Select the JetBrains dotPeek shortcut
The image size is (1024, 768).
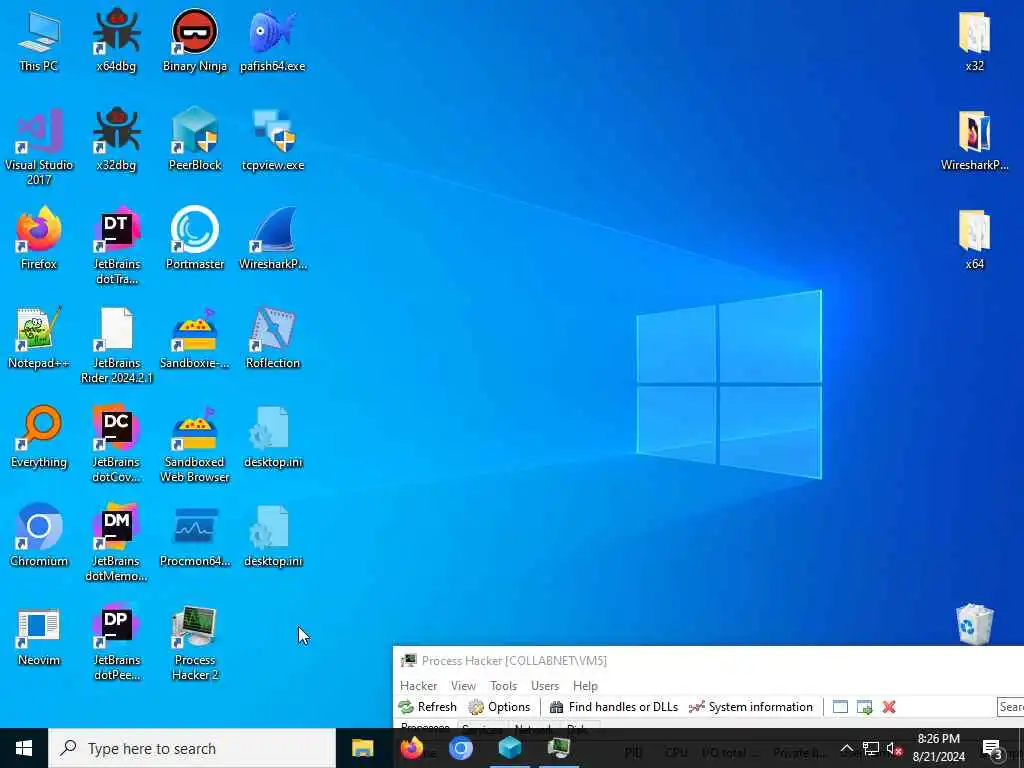116,643
